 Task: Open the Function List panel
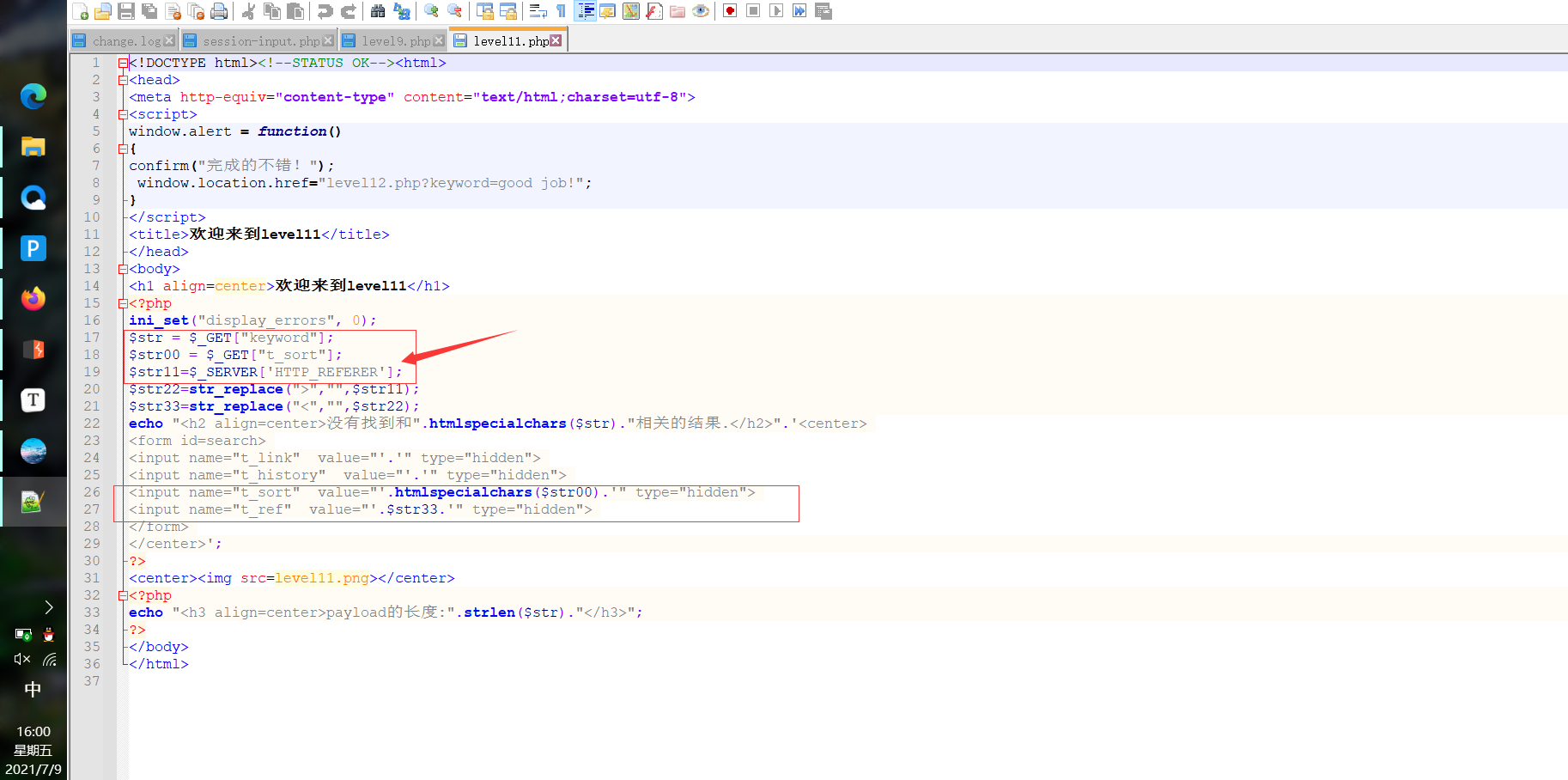(x=654, y=11)
